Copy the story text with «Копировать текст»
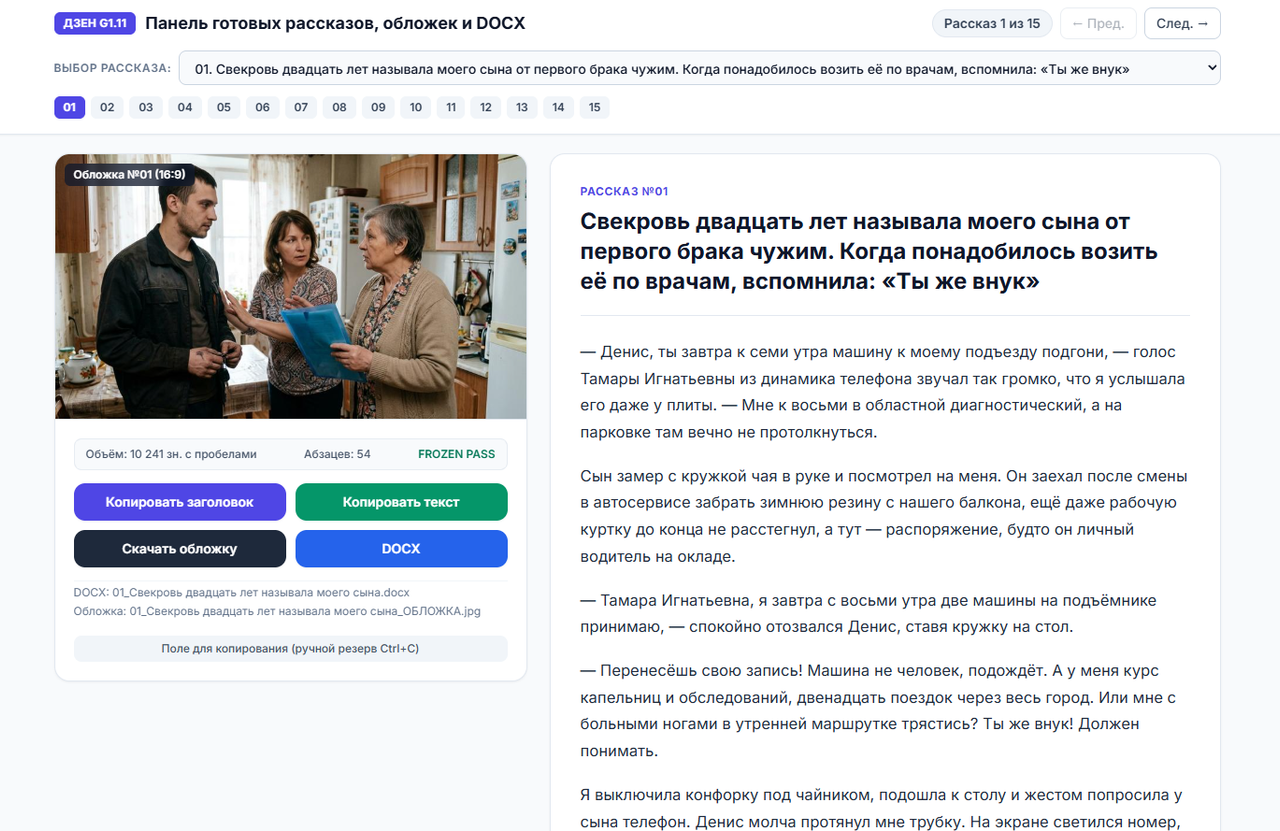1280x831 pixels. click(401, 502)
